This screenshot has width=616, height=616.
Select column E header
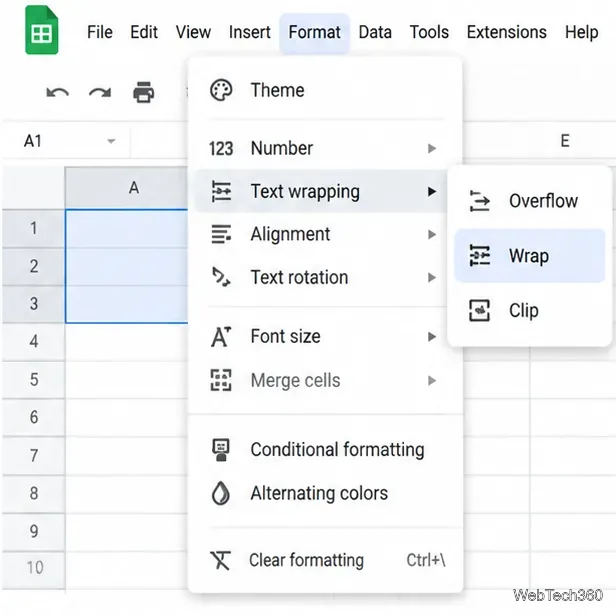click(x=565, y=141)
